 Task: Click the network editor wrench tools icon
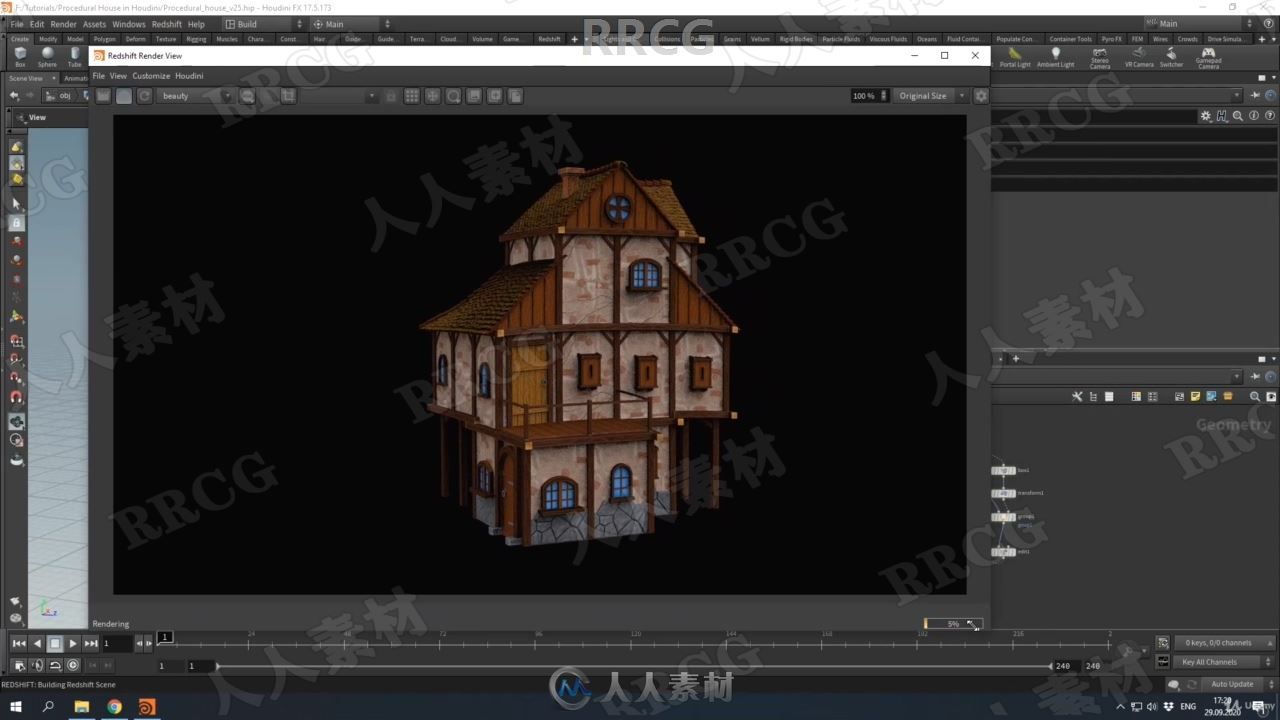pyautogui.click(x=1077, y=397)
